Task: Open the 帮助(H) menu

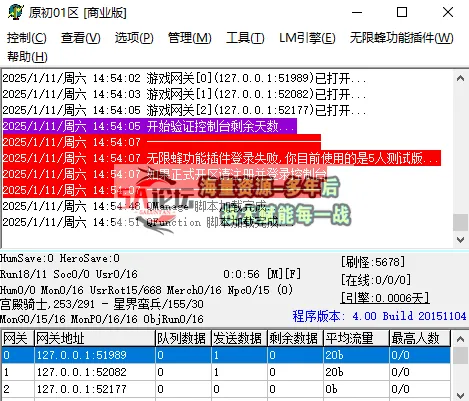Action: coord(27,56)
